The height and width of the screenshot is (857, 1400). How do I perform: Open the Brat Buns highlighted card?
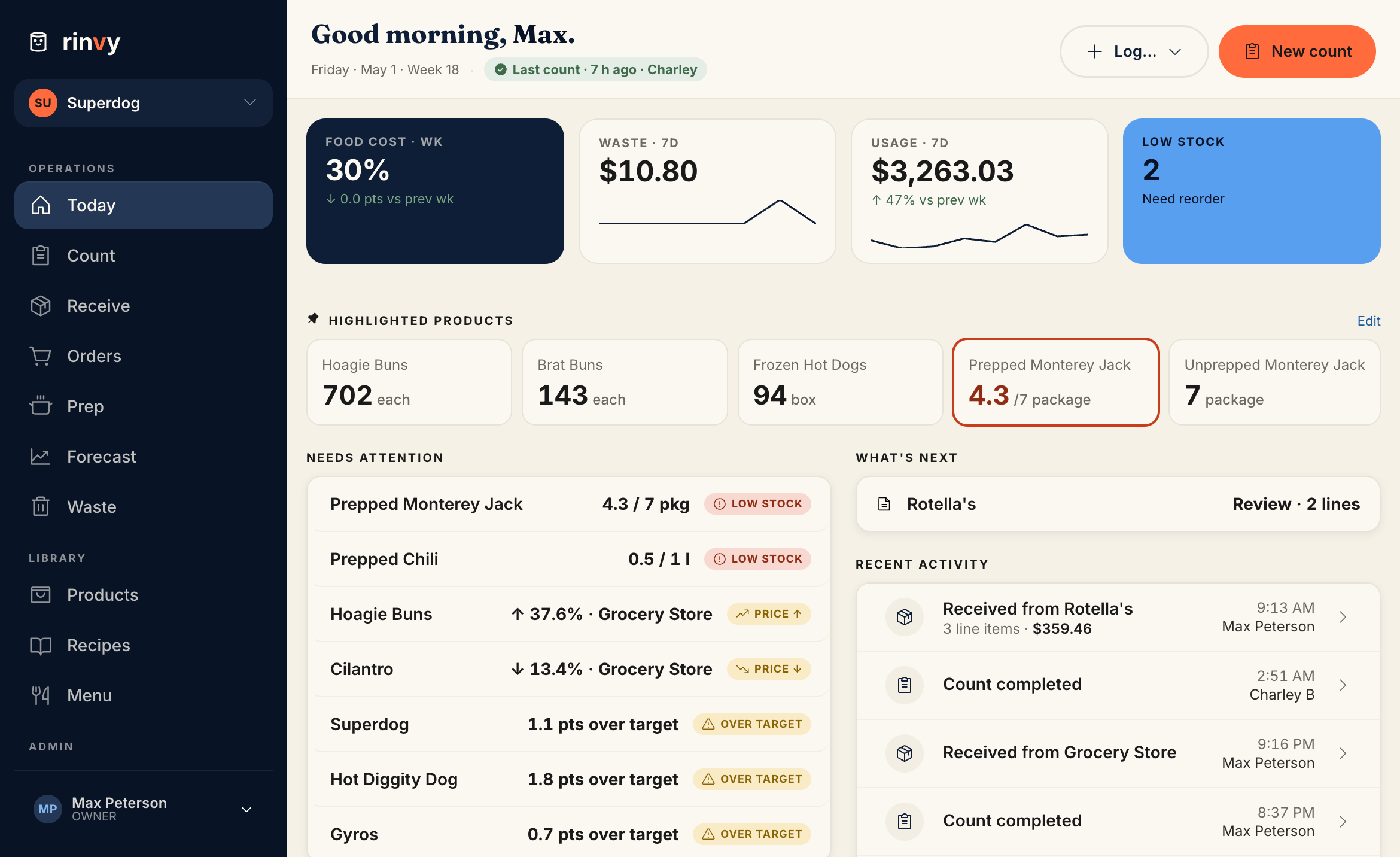pos(625,382)
